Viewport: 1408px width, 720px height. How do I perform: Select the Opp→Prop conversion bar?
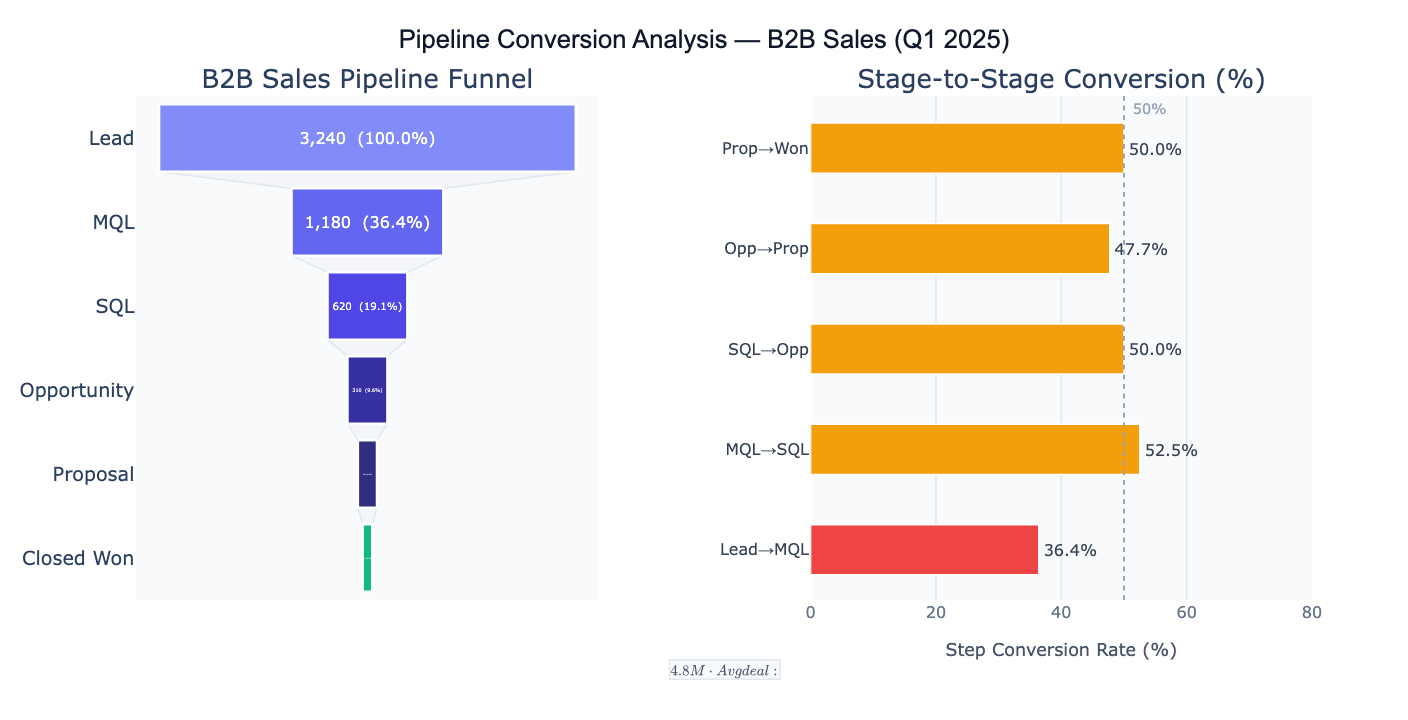pos(959,248)
